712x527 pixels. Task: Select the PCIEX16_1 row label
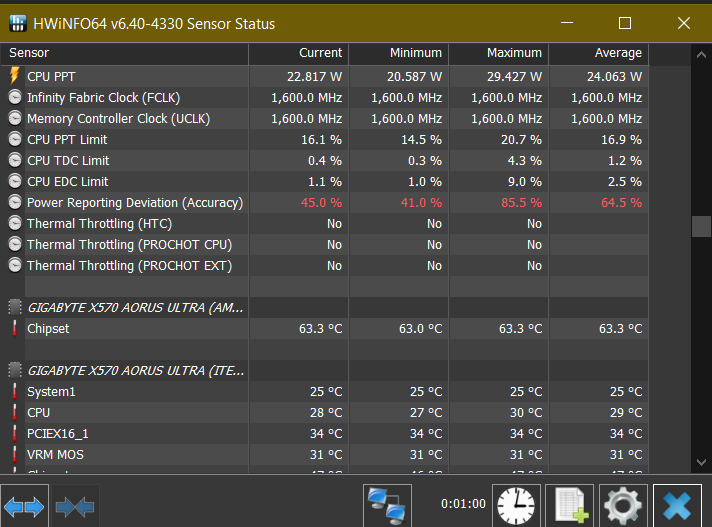click(58, 434)
